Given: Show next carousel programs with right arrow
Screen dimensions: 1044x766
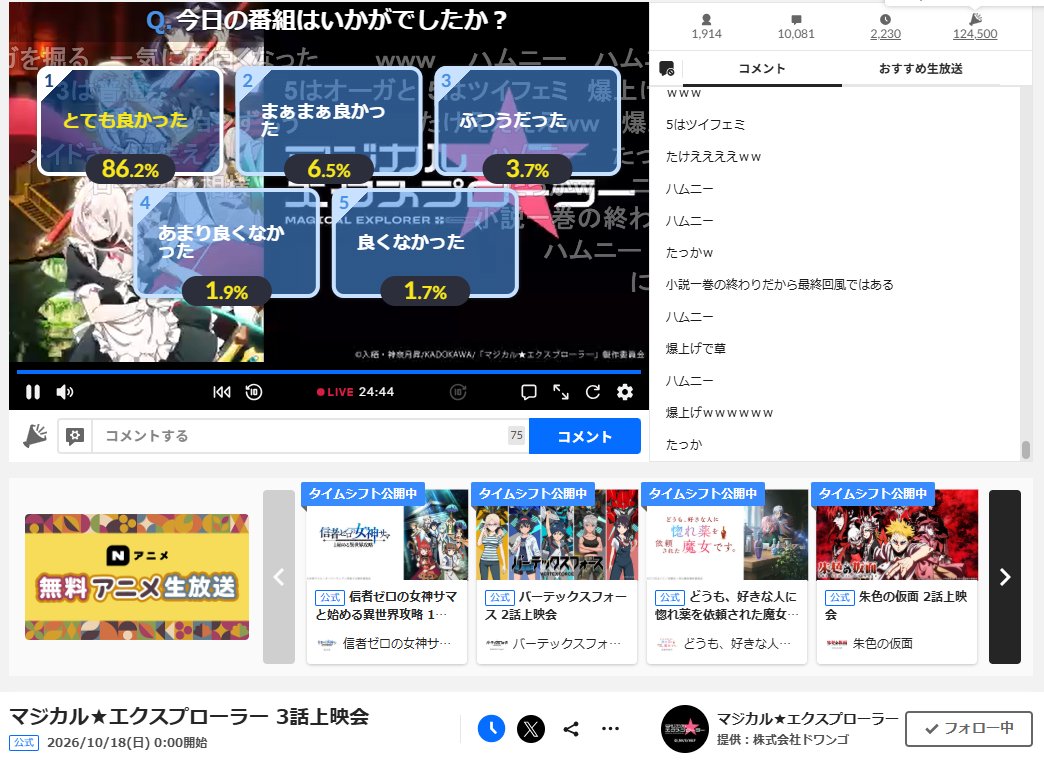Looking at the screenshot, I should coord(1005,577).
